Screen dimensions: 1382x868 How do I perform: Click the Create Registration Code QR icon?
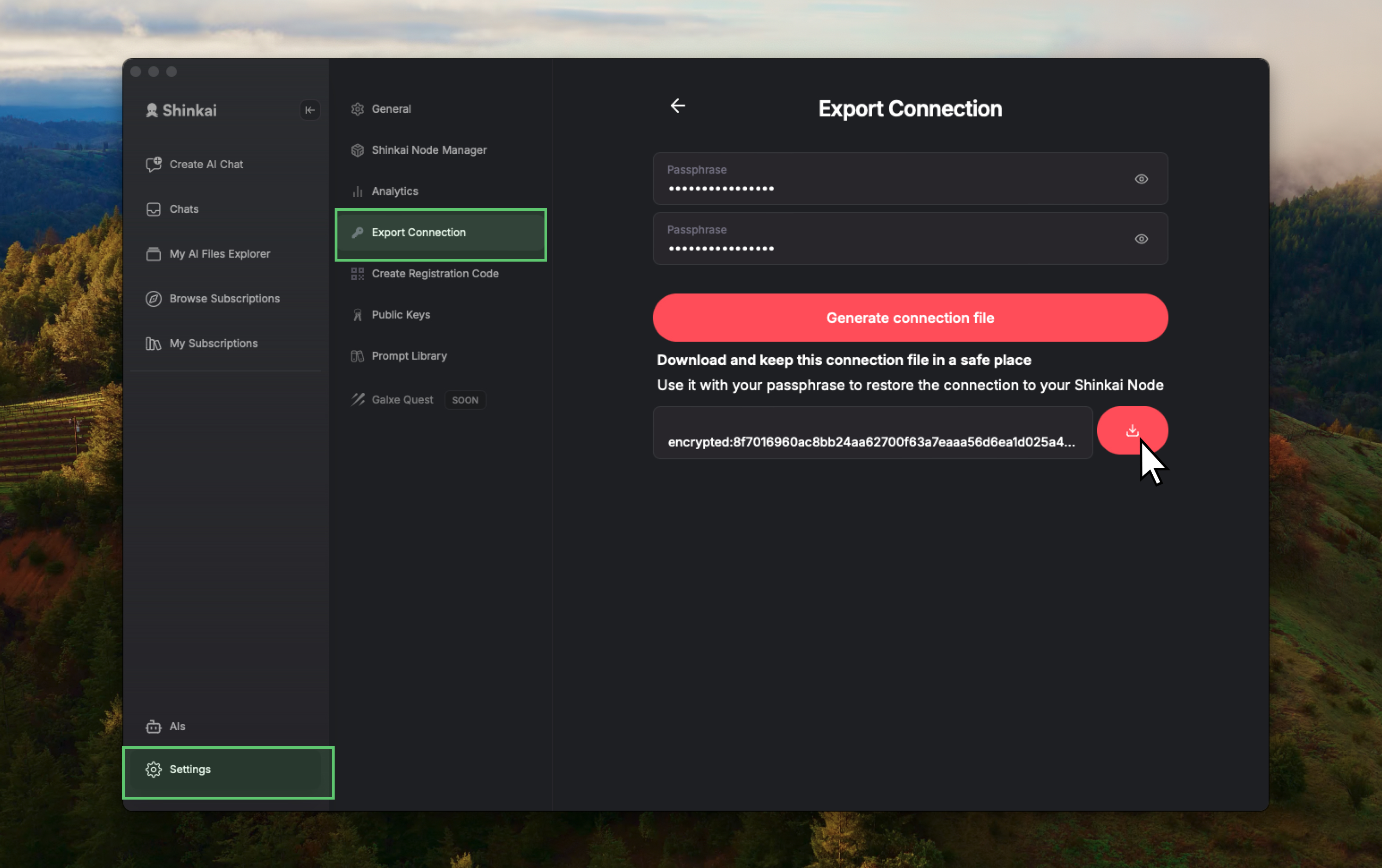(x=357, y=274)
